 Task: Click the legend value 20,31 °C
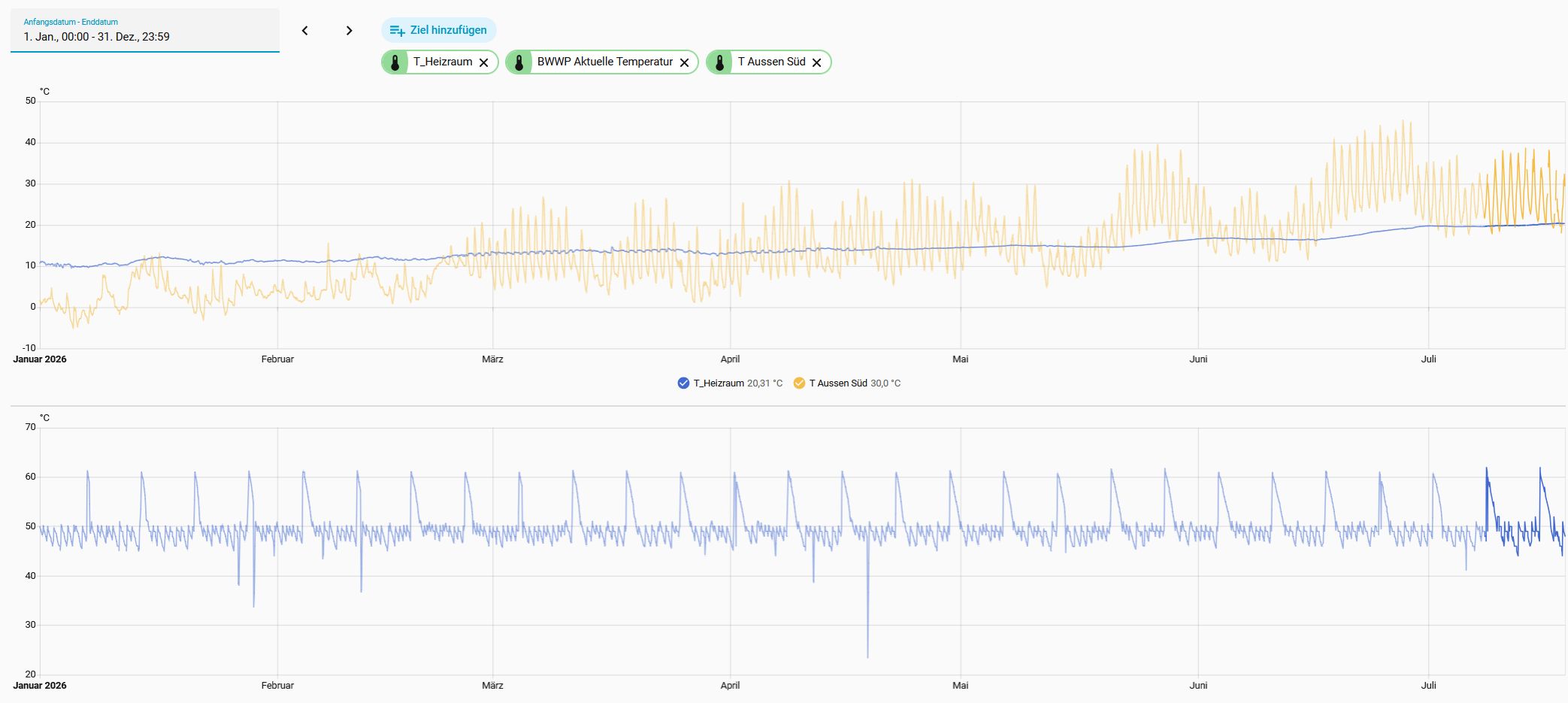(x=764, y=383)
